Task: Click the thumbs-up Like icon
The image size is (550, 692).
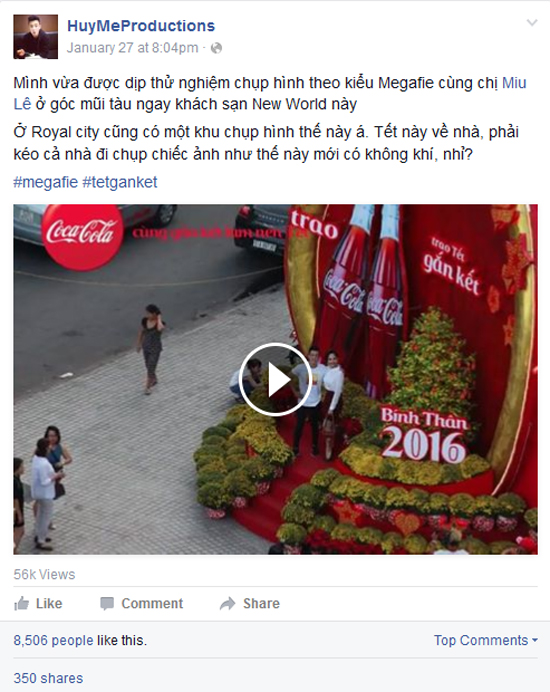Action: pyautogui.click(x=21, y=603)
